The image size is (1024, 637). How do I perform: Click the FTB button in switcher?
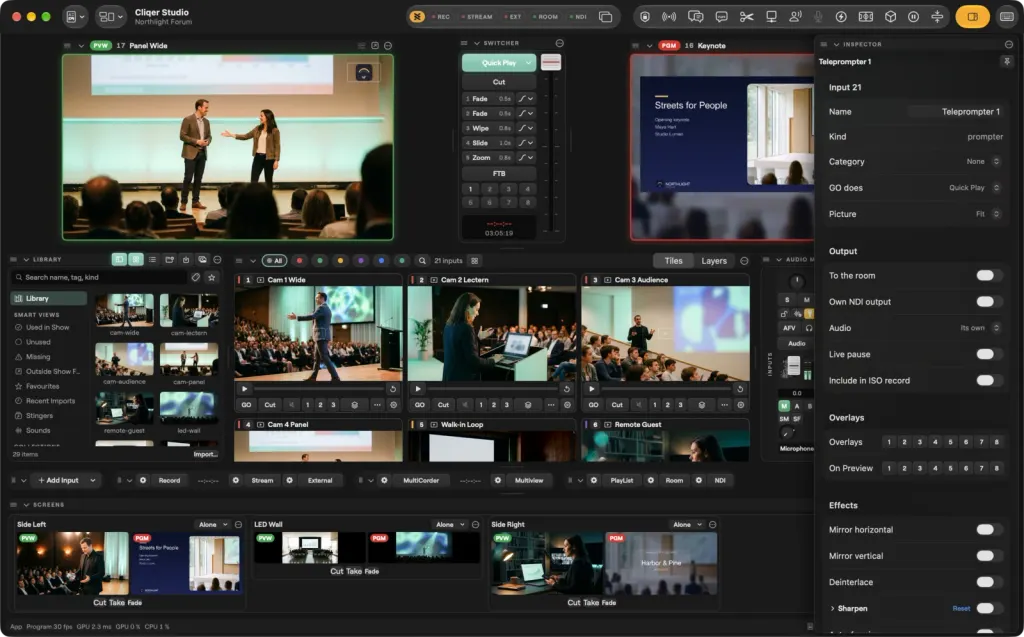coord(499,174)
